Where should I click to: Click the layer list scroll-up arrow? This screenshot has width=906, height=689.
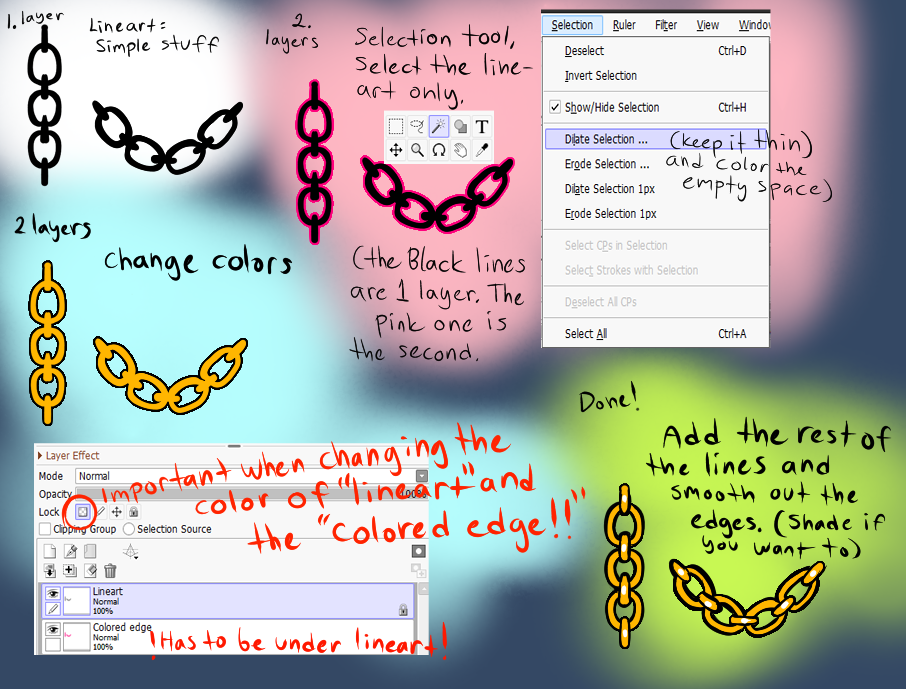click(422, 589)
